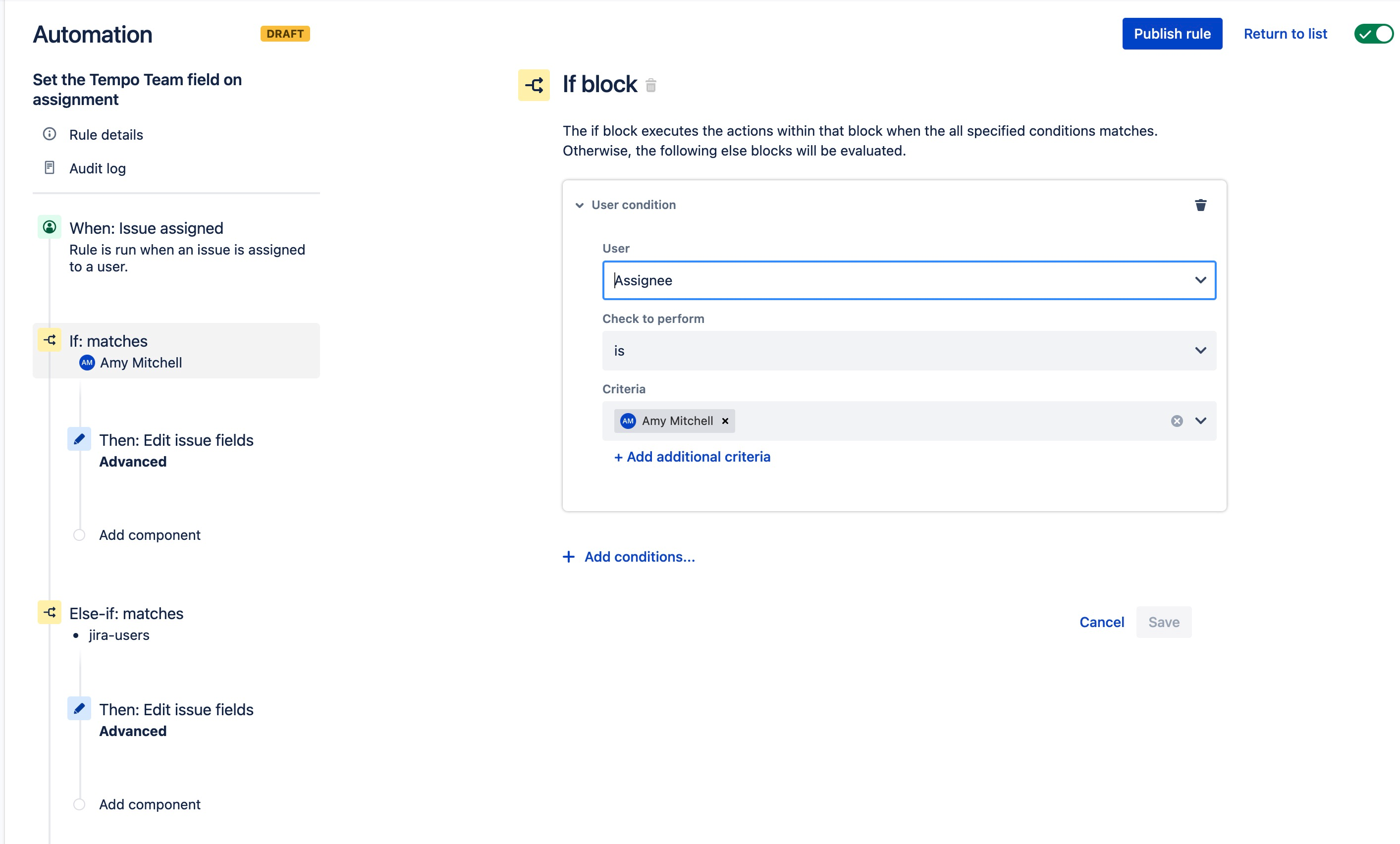Click the Rule details info icon

50,134
